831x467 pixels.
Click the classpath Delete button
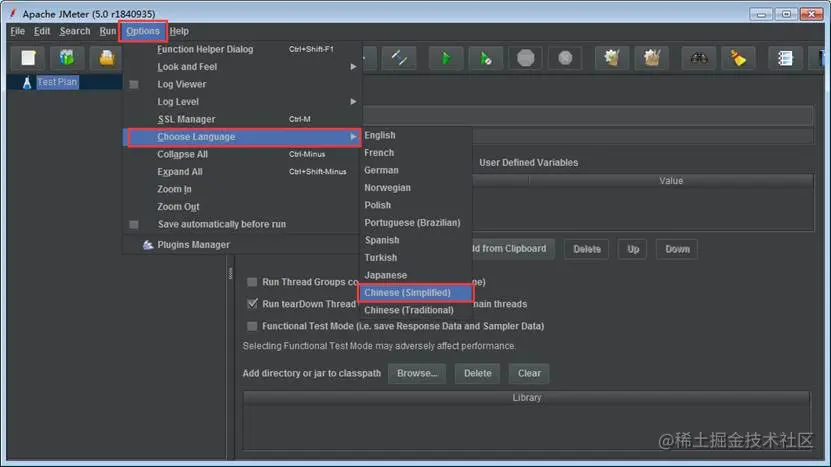tap(478, 373)
